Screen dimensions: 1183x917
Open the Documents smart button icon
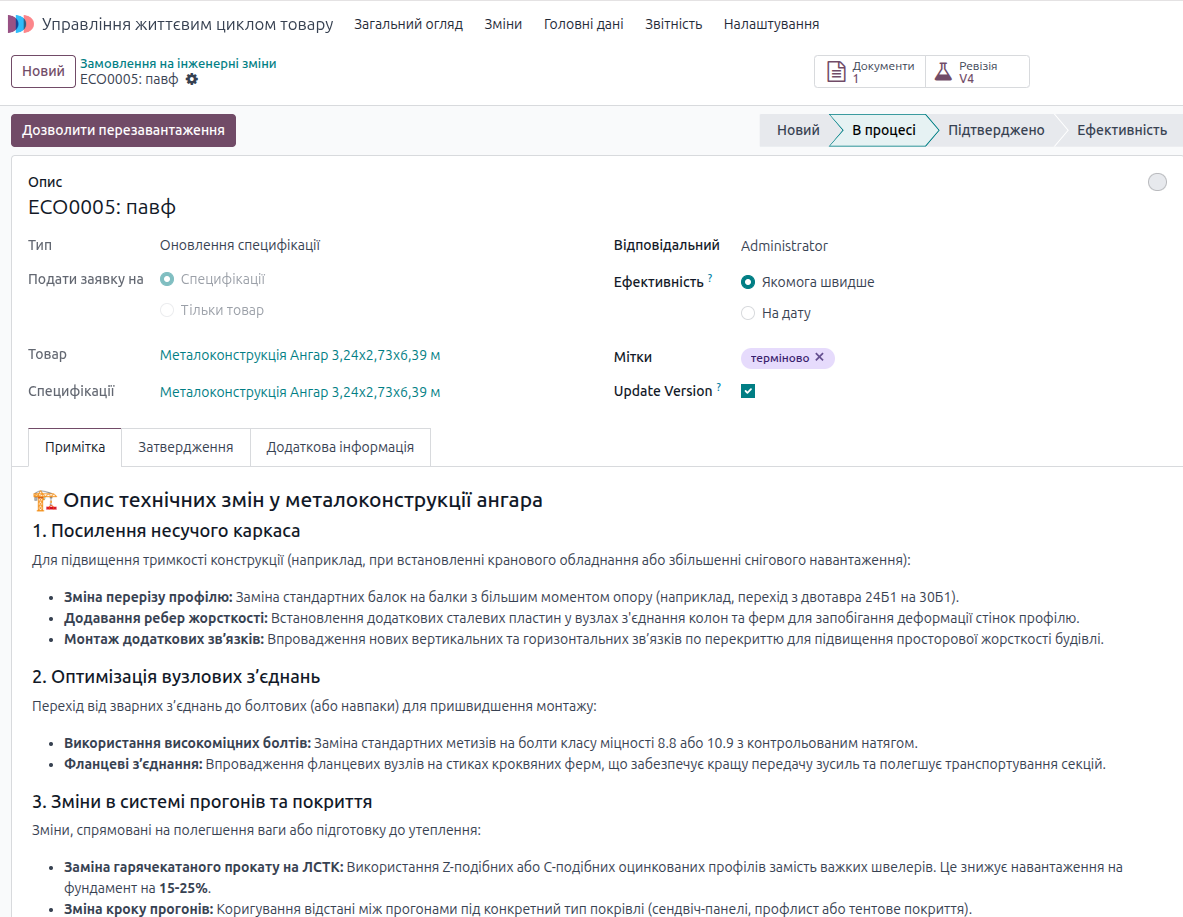(837, 72)
